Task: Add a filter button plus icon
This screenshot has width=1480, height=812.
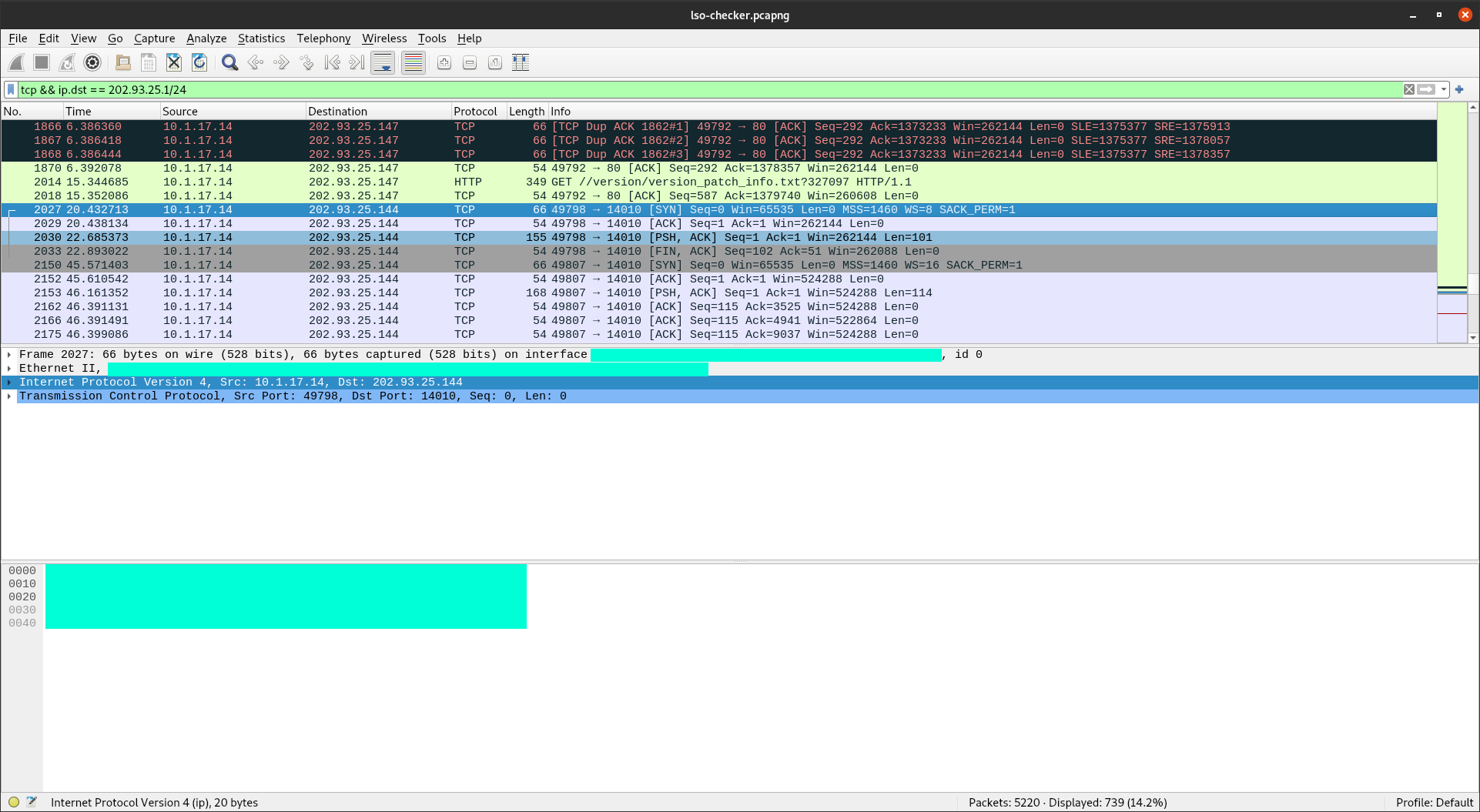Action: (x=1459, y=90)
